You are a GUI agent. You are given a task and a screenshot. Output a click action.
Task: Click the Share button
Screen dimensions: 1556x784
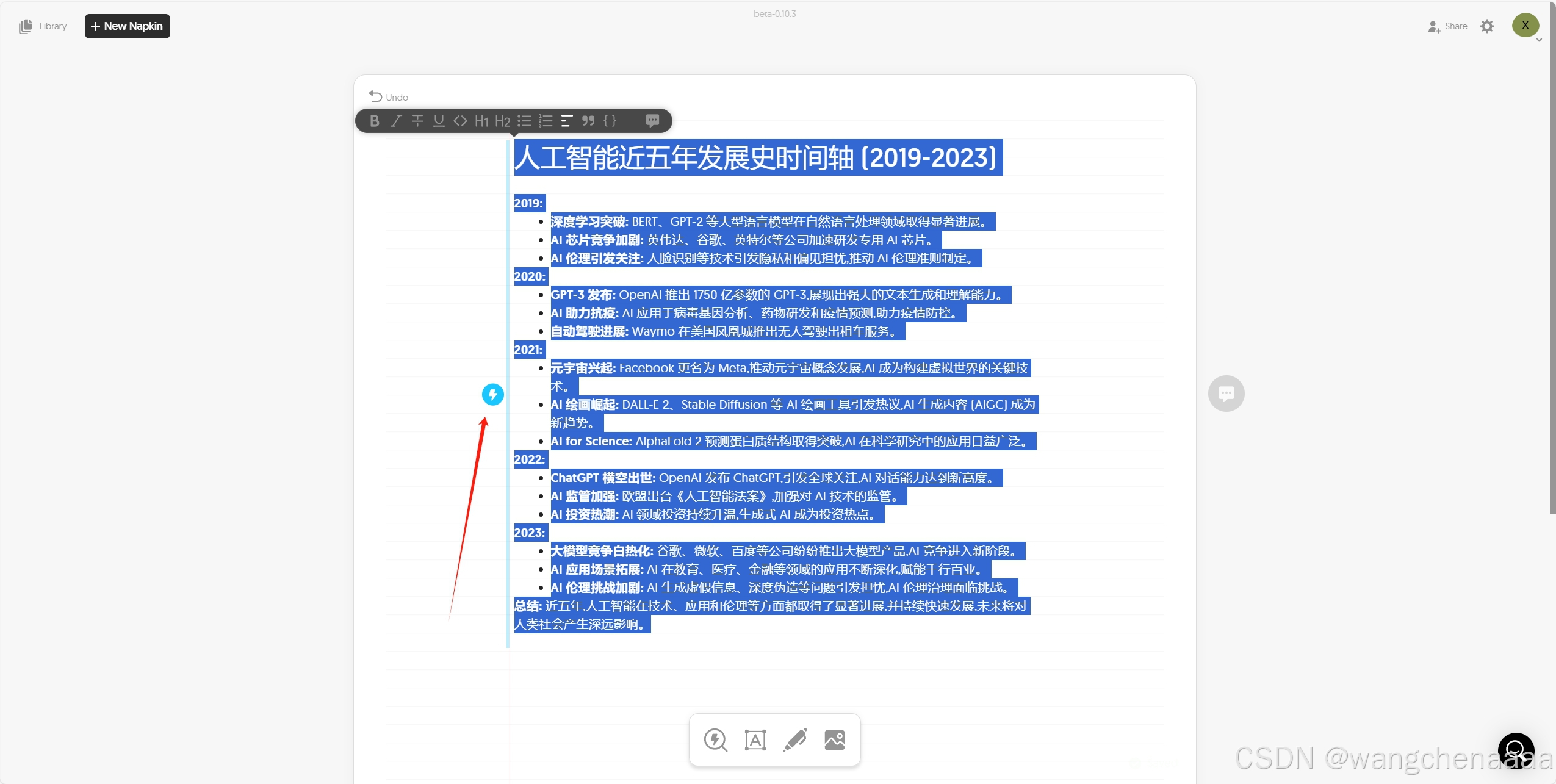click(1447, 26)
